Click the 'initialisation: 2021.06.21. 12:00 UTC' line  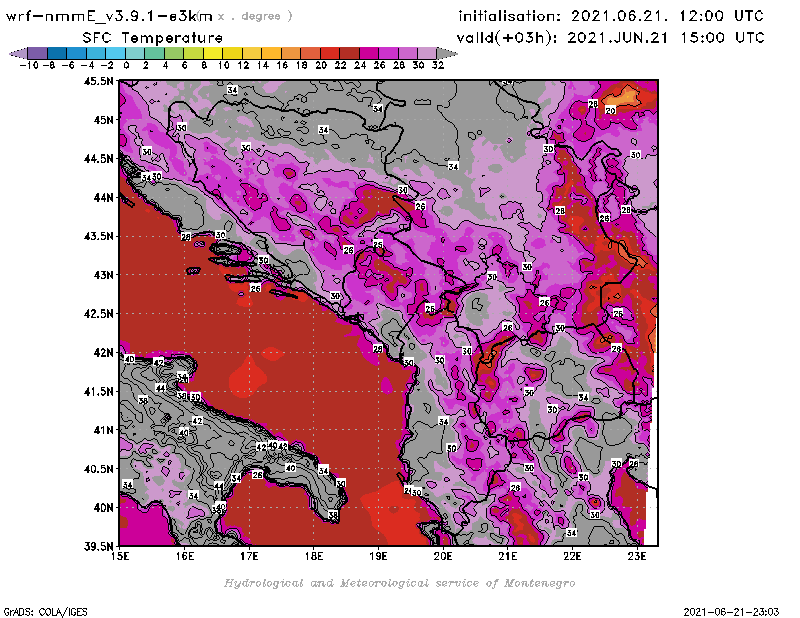click(611, 16)
